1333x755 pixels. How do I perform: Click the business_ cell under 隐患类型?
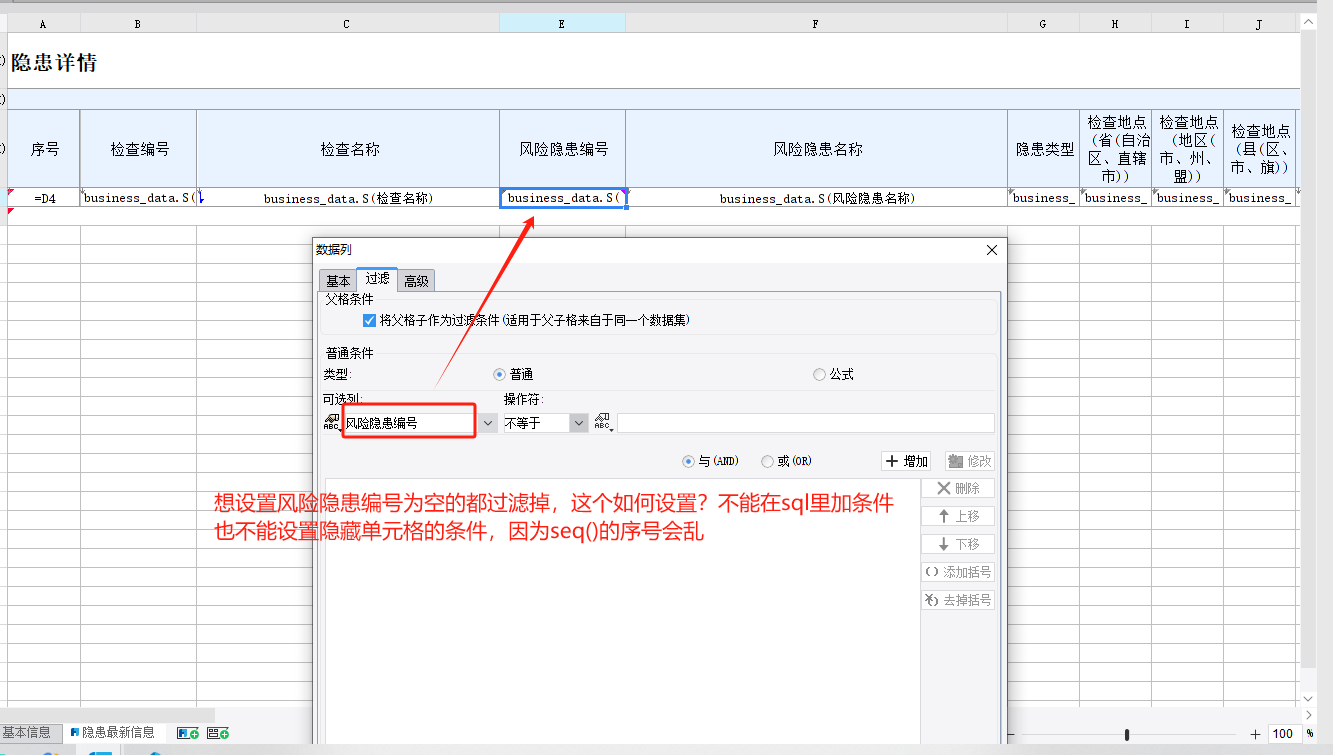pyautogui.click(x=1044, y=198)
